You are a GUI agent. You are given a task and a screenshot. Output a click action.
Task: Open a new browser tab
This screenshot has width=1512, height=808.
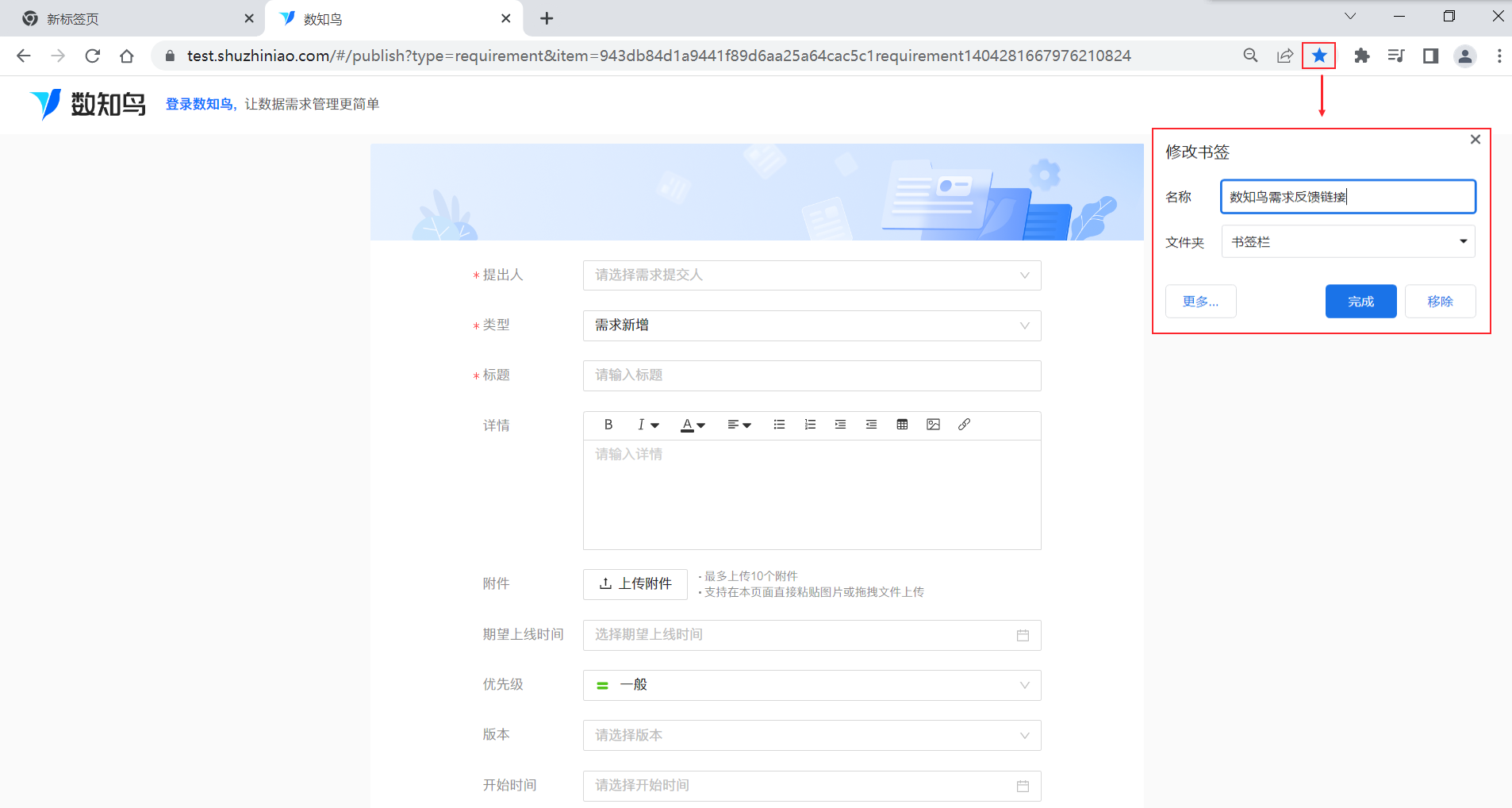pyautogui.click(x=547, y=18)
